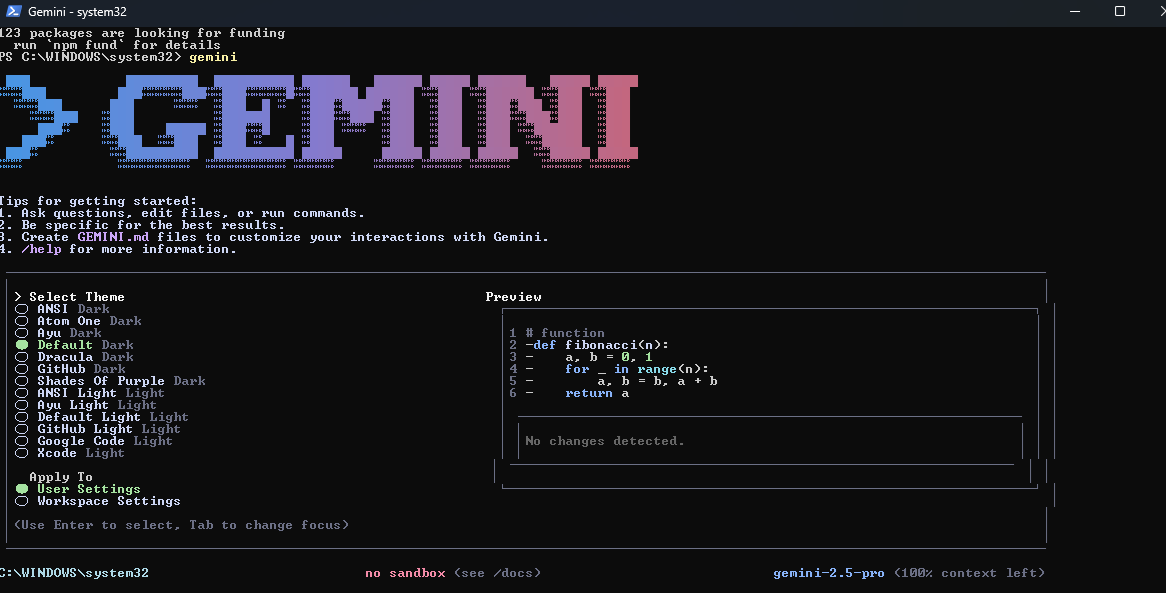The width and height of the screenshot is (1166, 593).
Task: Click the 'def fibonacci(n):' preview line
Action: (601, 344)
